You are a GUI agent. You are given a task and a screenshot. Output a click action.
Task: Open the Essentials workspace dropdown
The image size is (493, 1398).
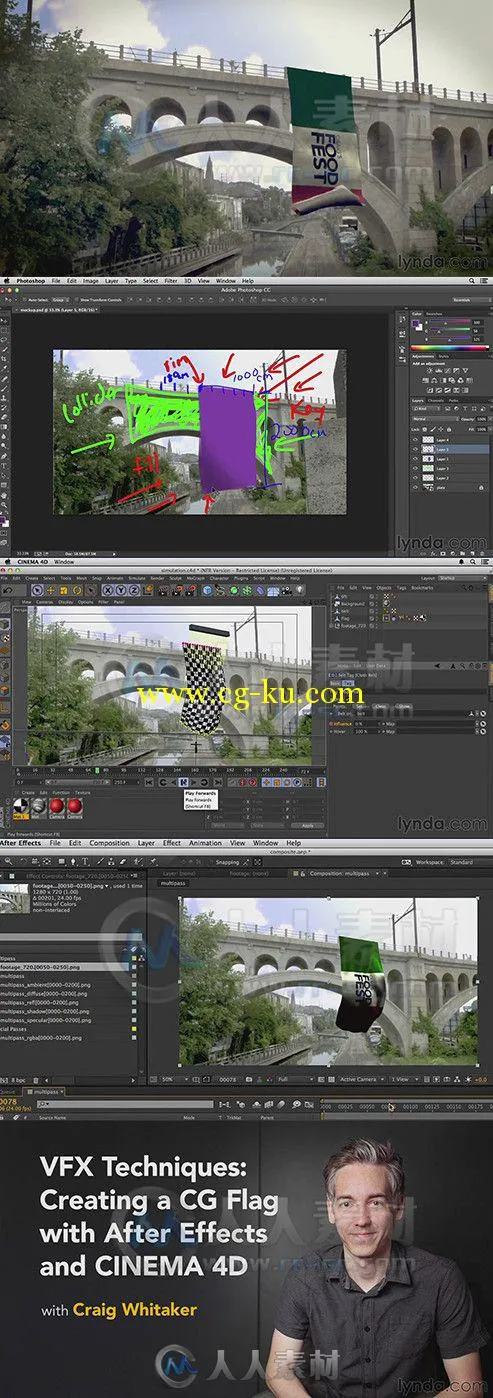coord(470,300)
